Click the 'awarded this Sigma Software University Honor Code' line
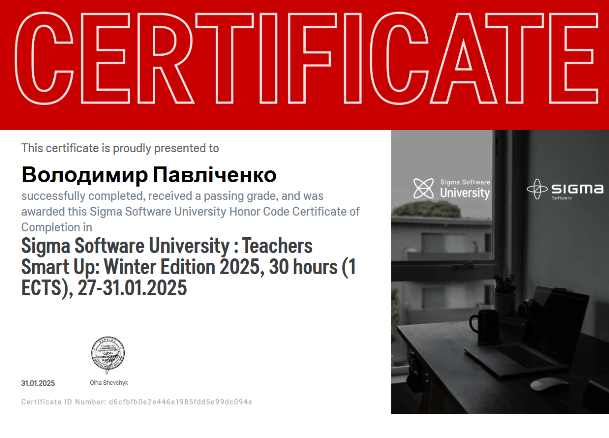This screenshot has height=438, width=609. 190,212
